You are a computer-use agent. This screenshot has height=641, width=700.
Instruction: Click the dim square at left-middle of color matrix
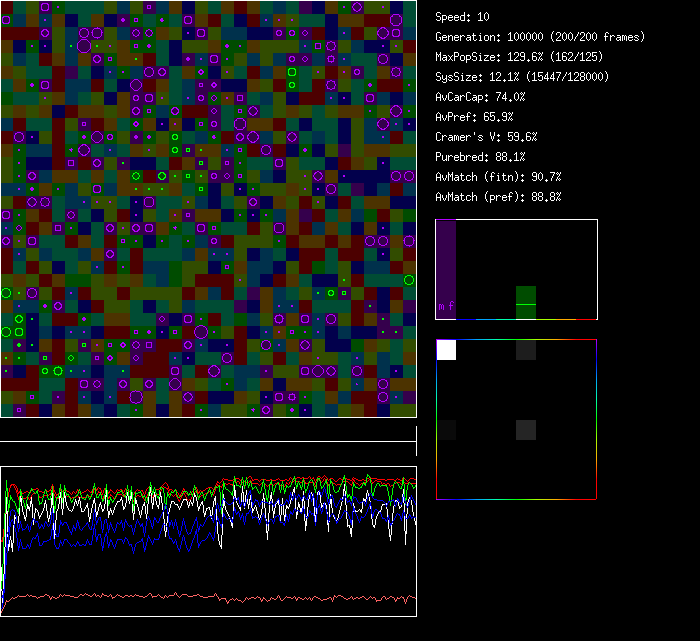click(446, 429)
